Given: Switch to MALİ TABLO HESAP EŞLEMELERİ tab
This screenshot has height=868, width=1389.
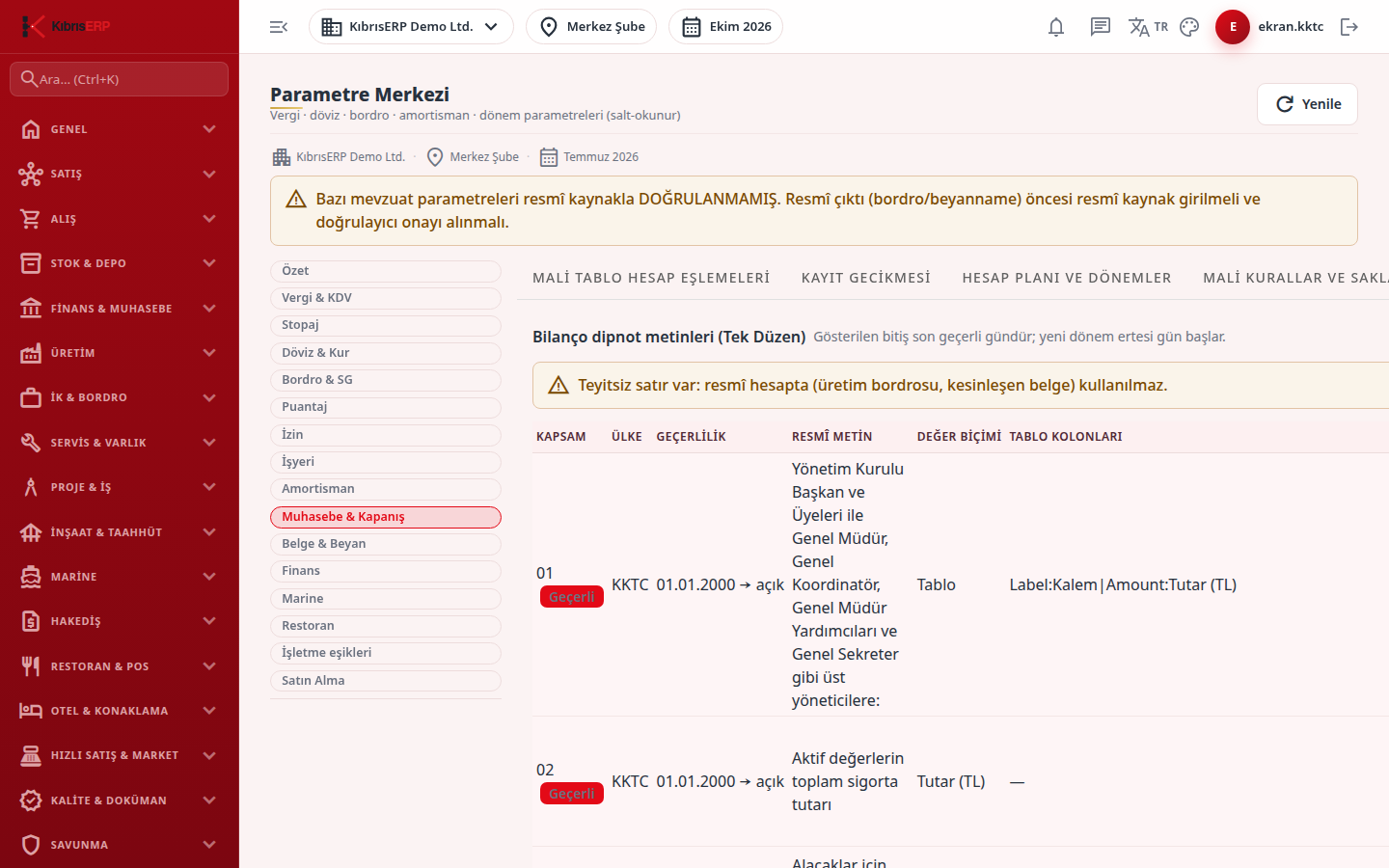Looking at the screenshot, I should 651,278.
